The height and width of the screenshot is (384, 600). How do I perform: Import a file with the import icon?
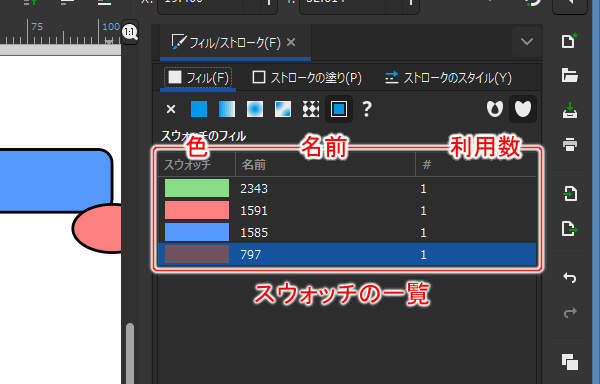(569, 194)
